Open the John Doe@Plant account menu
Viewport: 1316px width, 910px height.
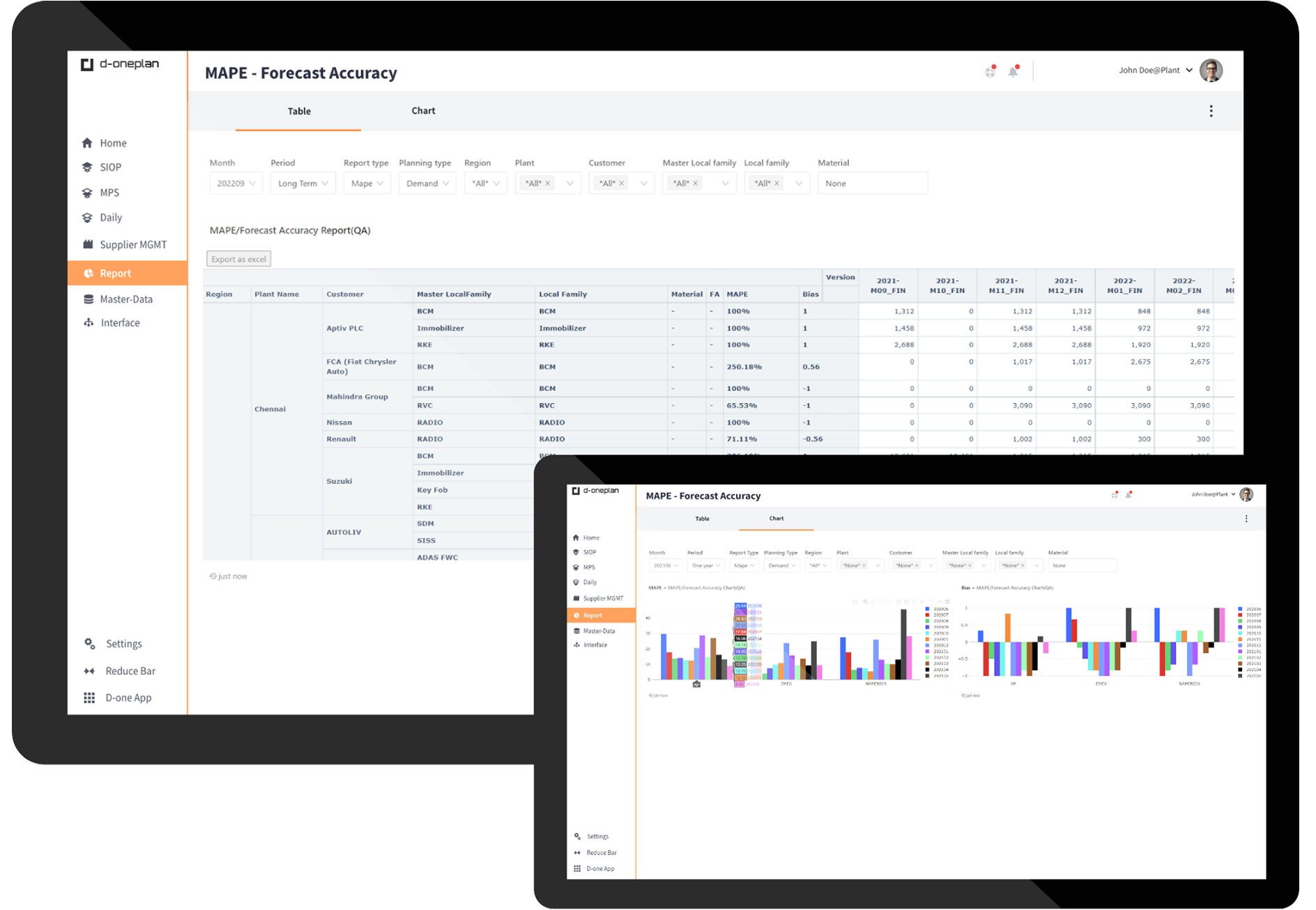click(x=1154, y=70)
